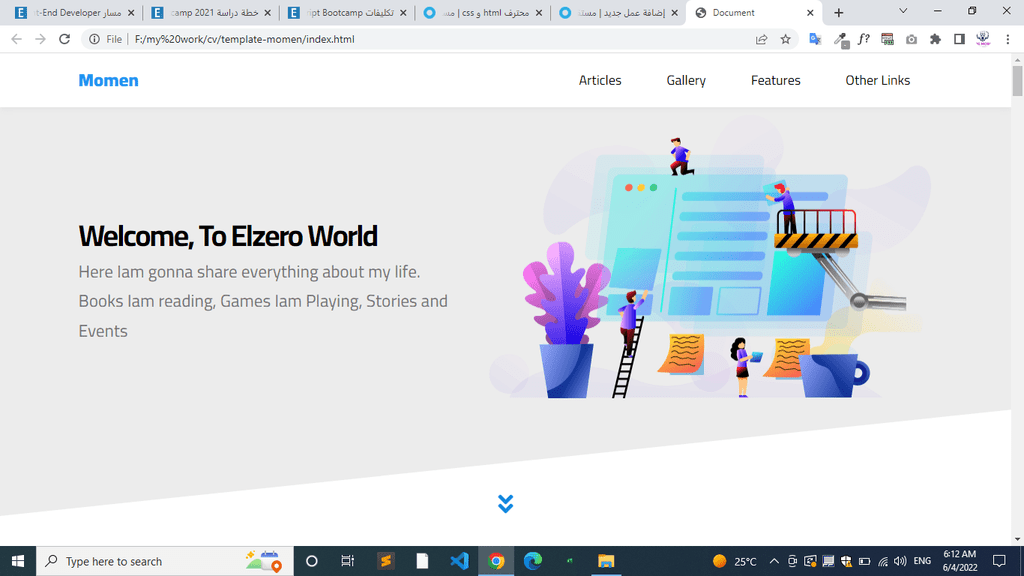Click the scrollbar down arrow
The width and height of the screenshot is (1024, 576).
[x=1017, y=539]
